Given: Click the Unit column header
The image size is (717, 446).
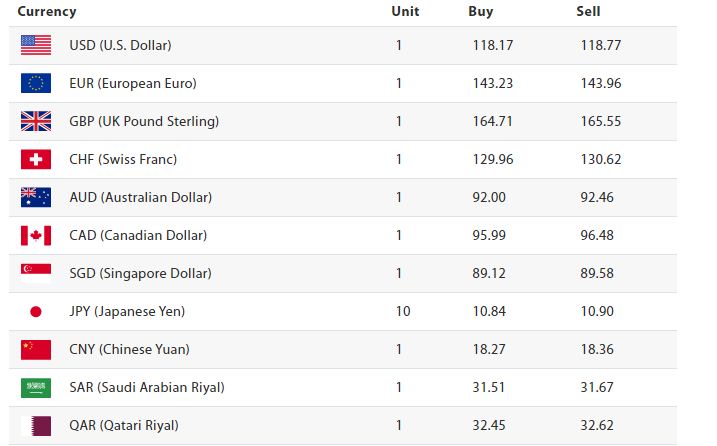Looking at the screenshot, I should pyautogui.click(x=405, y=12).
